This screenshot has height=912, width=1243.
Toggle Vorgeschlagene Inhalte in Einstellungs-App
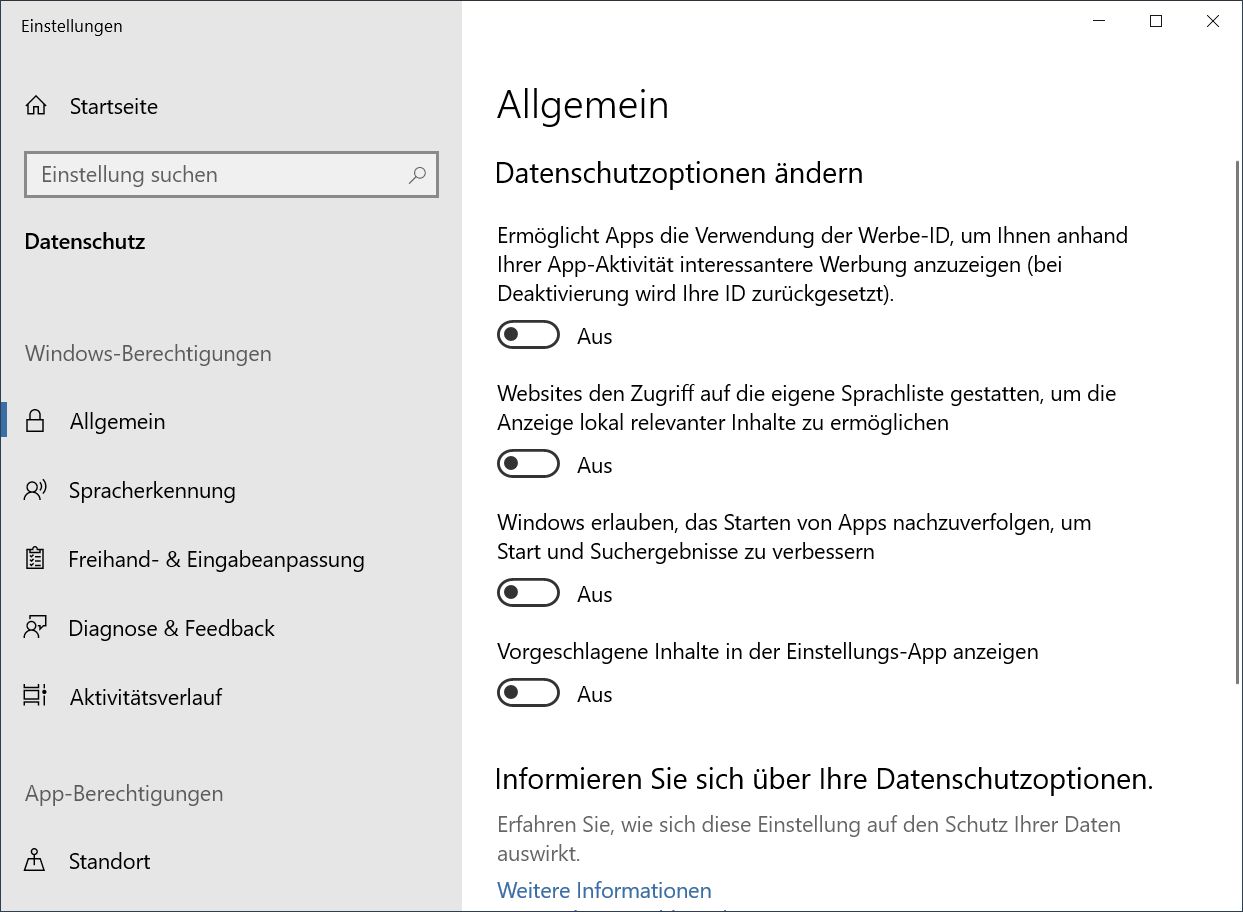click(x=528, y=692)
